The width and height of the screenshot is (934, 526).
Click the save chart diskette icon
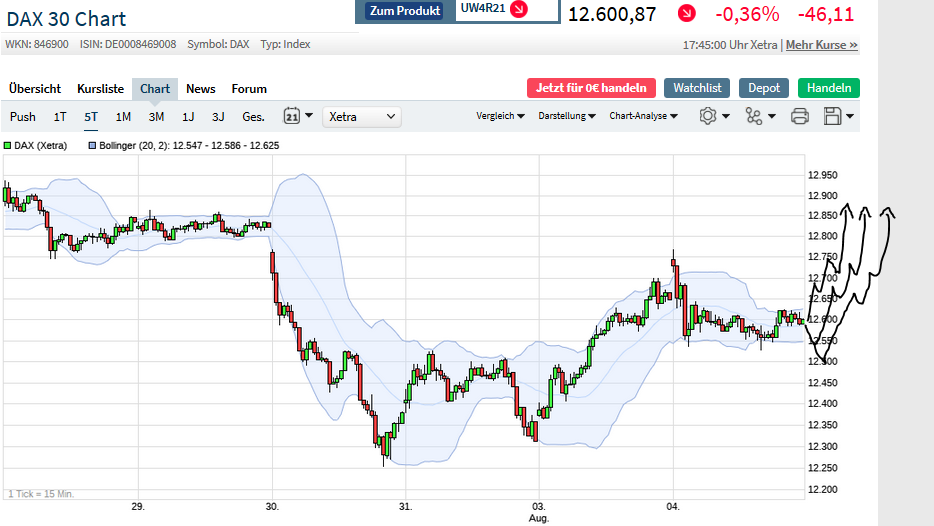(832, 116)
